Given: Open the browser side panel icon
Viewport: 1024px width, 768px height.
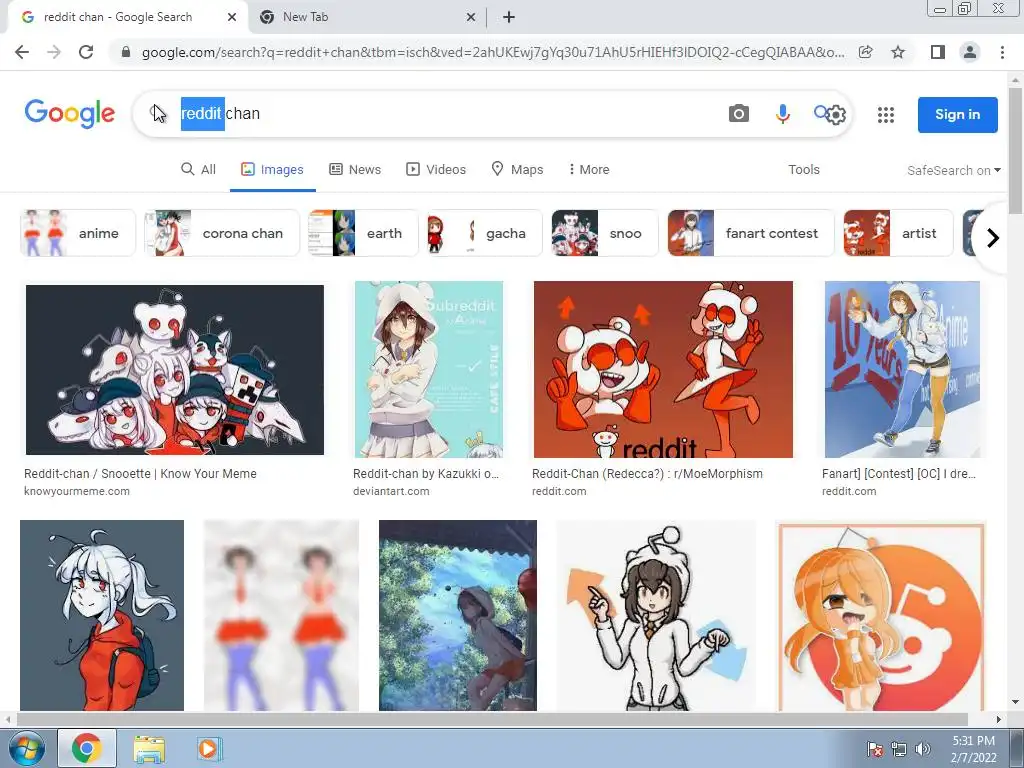Looking at the screenshot, I should [938, 52].
